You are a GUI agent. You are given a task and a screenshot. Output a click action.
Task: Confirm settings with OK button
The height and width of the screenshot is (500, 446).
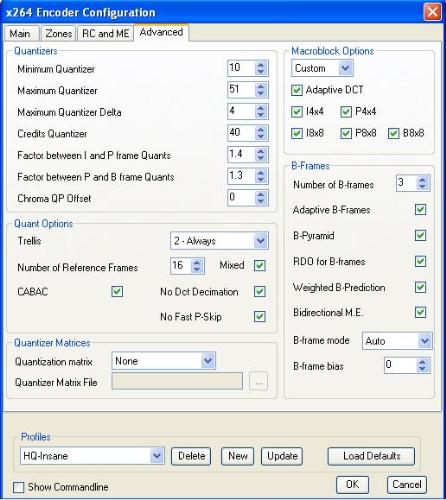[x=352, y=484]
